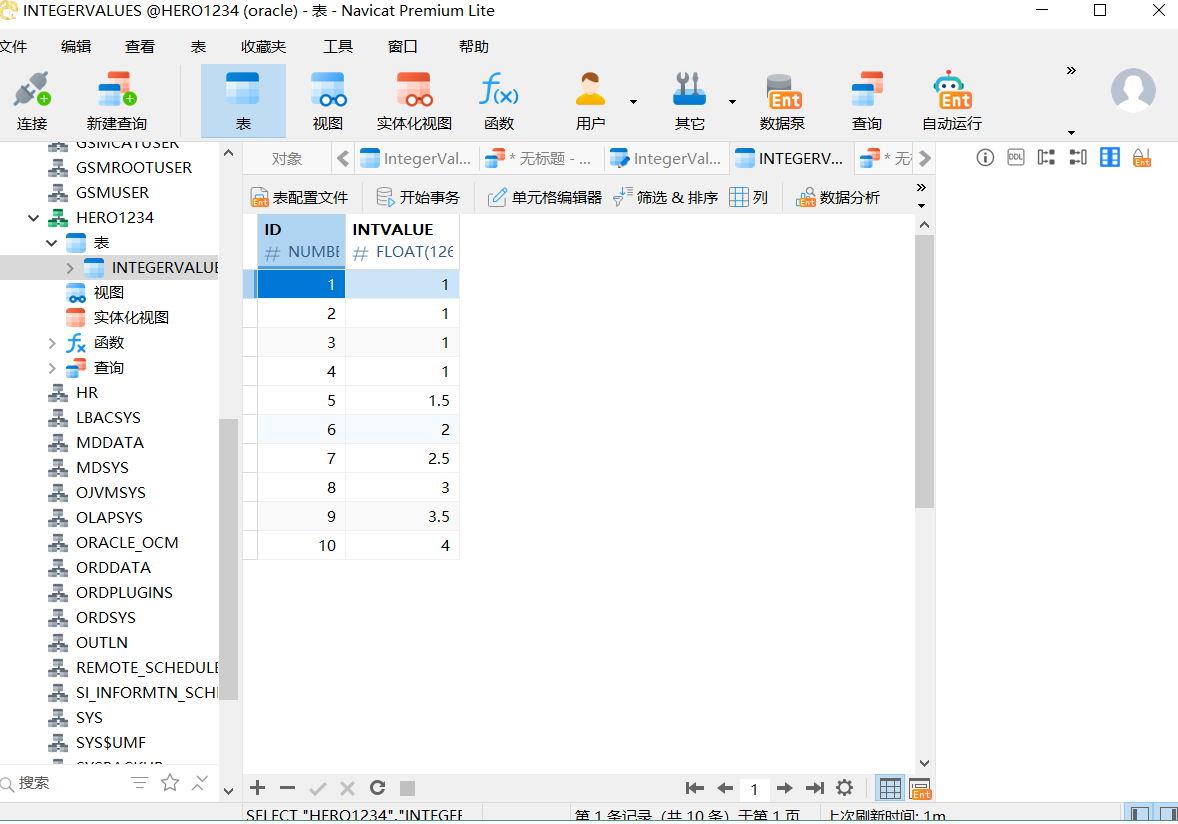1178x824 pixels.
Task: Open the Others (其它) toolbar icon
Action: click(x=689, y=101)
